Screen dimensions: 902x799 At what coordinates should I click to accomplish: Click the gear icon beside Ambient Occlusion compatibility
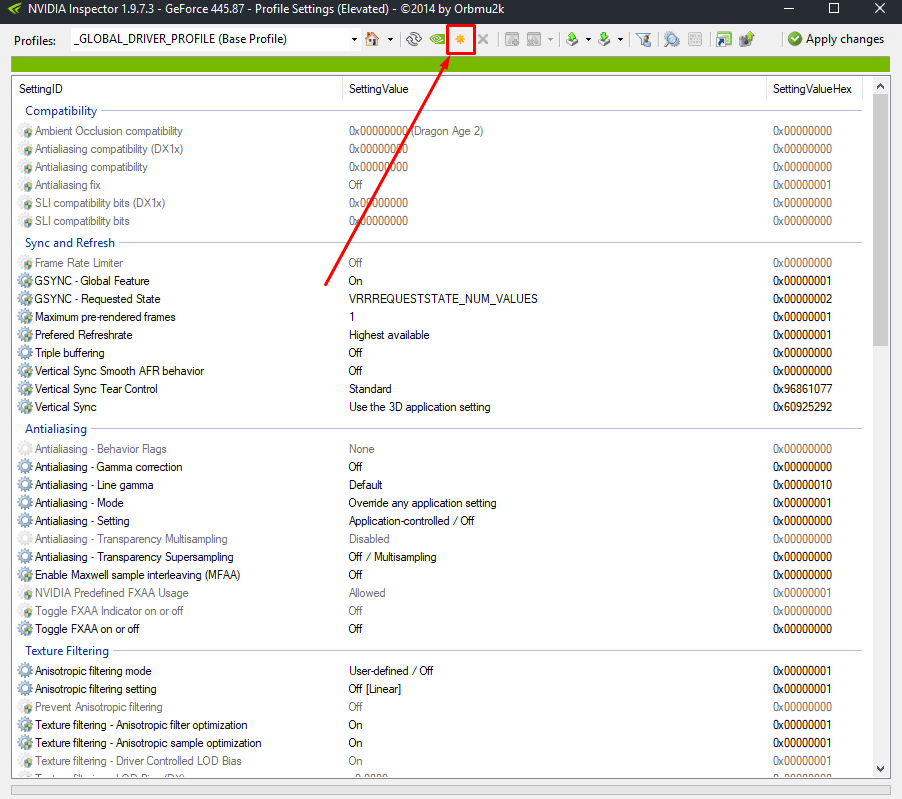(x=25, y=131)
